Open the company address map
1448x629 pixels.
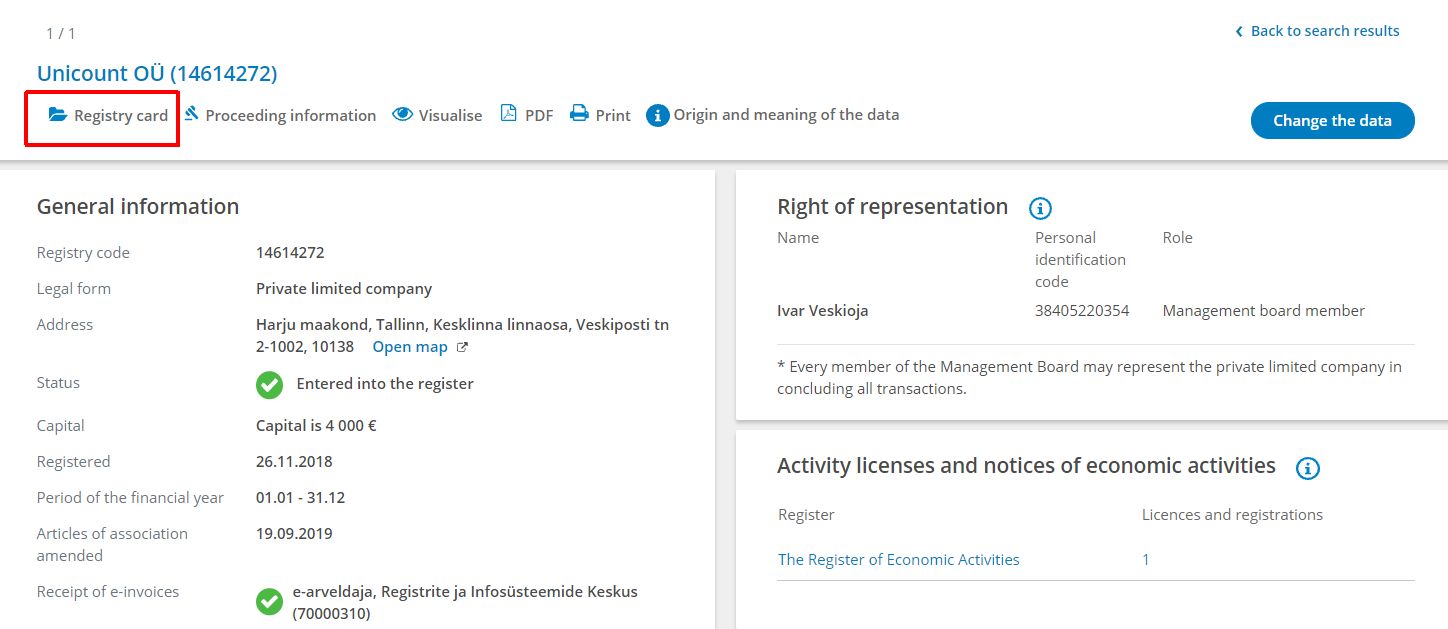pos(410,346)
